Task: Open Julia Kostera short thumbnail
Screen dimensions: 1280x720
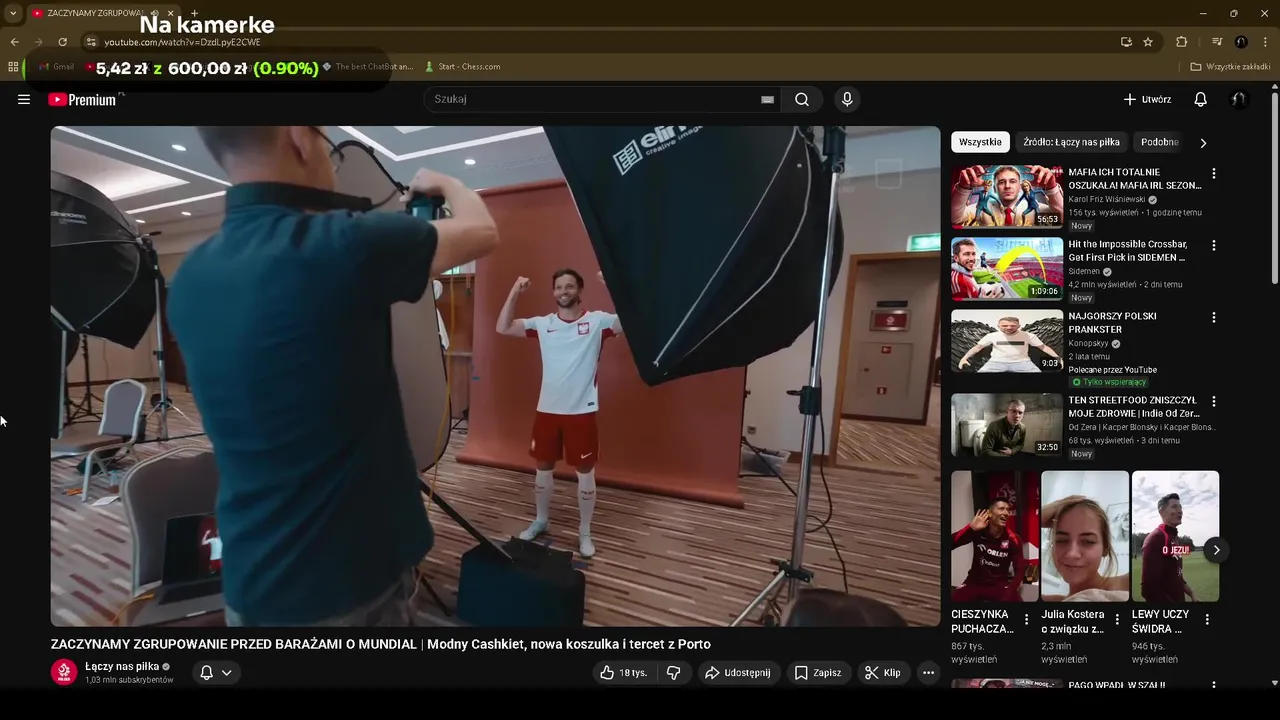Action: click(x=1085, y=536)
